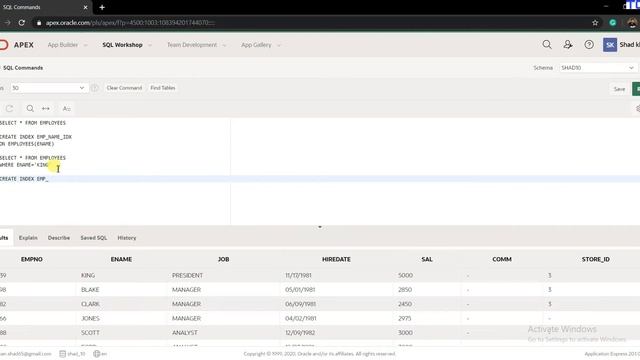The width and height of the screenshot is (640, 360).
Task: Click the language globe icon in footer
Action: coord(96,354)
